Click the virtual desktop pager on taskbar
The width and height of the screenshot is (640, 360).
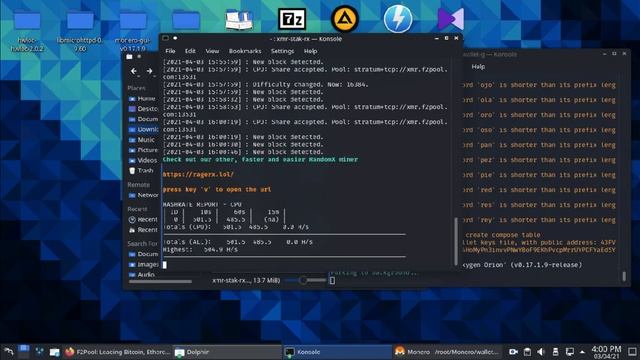point(24,351)
